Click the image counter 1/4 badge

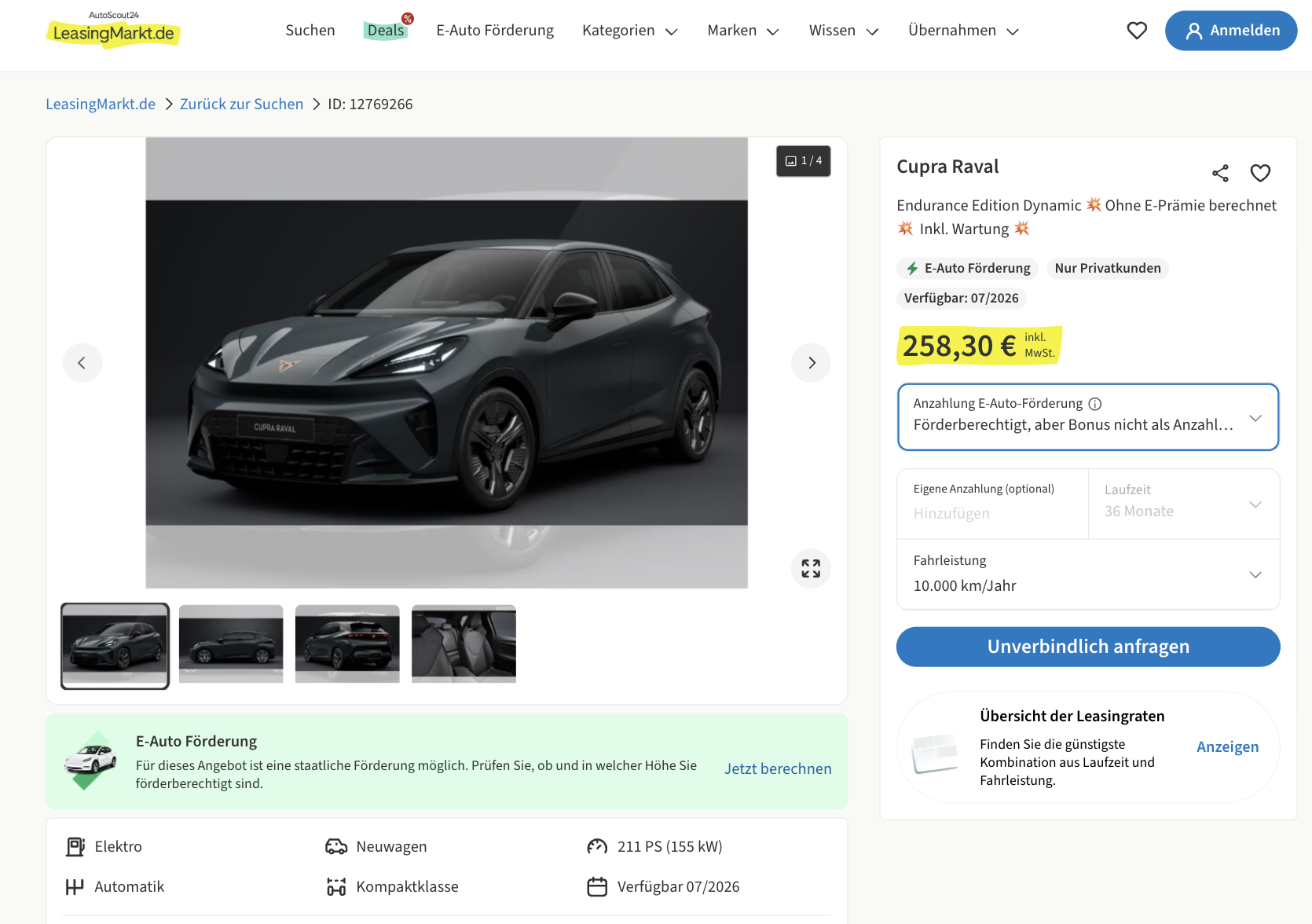coord(803,161)
